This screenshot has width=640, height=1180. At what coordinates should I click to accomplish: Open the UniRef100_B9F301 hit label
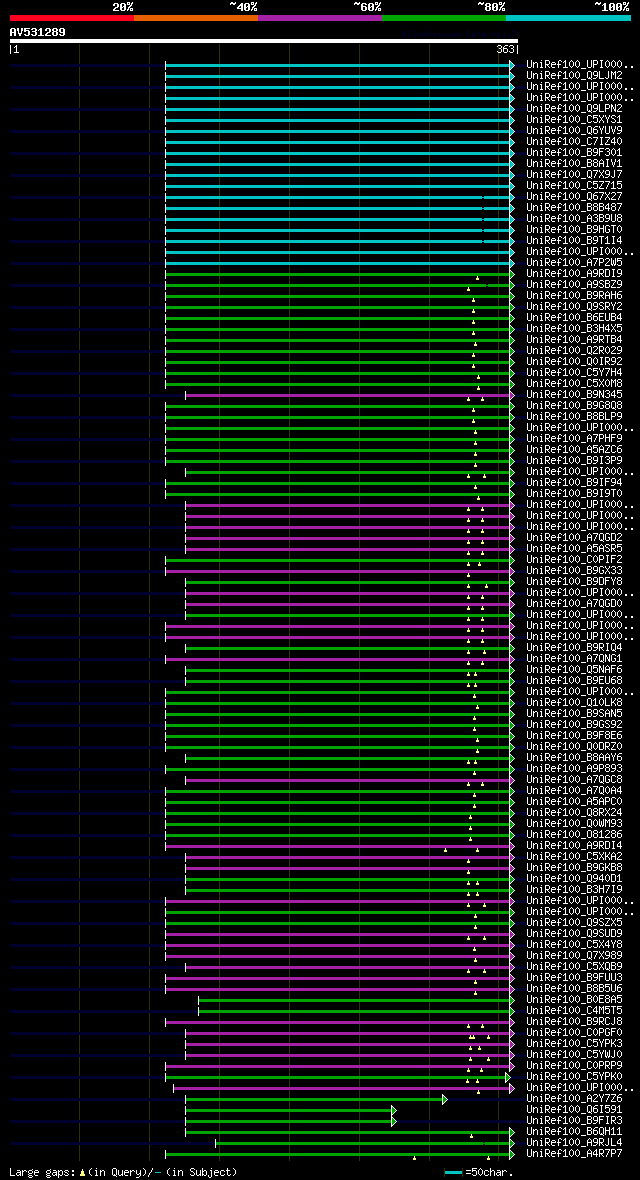tap(574, 153)
